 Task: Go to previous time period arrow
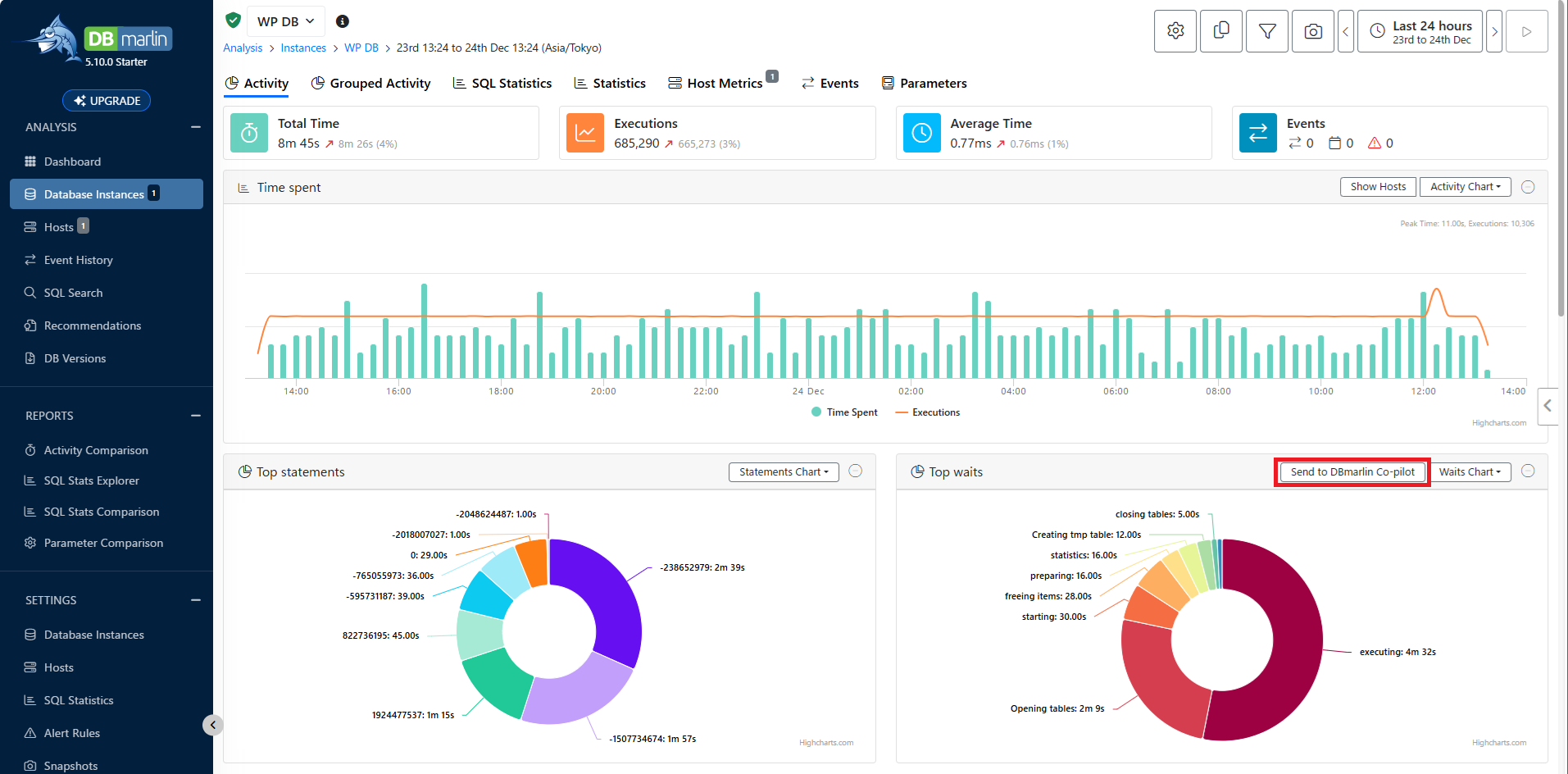pos(1346,31)
